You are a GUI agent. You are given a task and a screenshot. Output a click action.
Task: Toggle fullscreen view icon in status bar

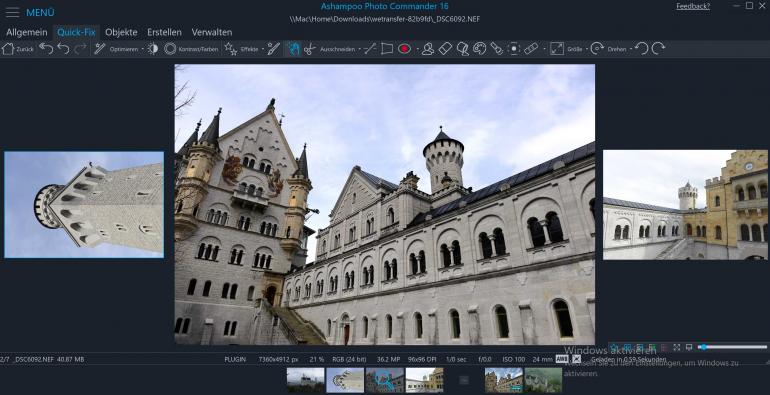(x=677, y=347)
